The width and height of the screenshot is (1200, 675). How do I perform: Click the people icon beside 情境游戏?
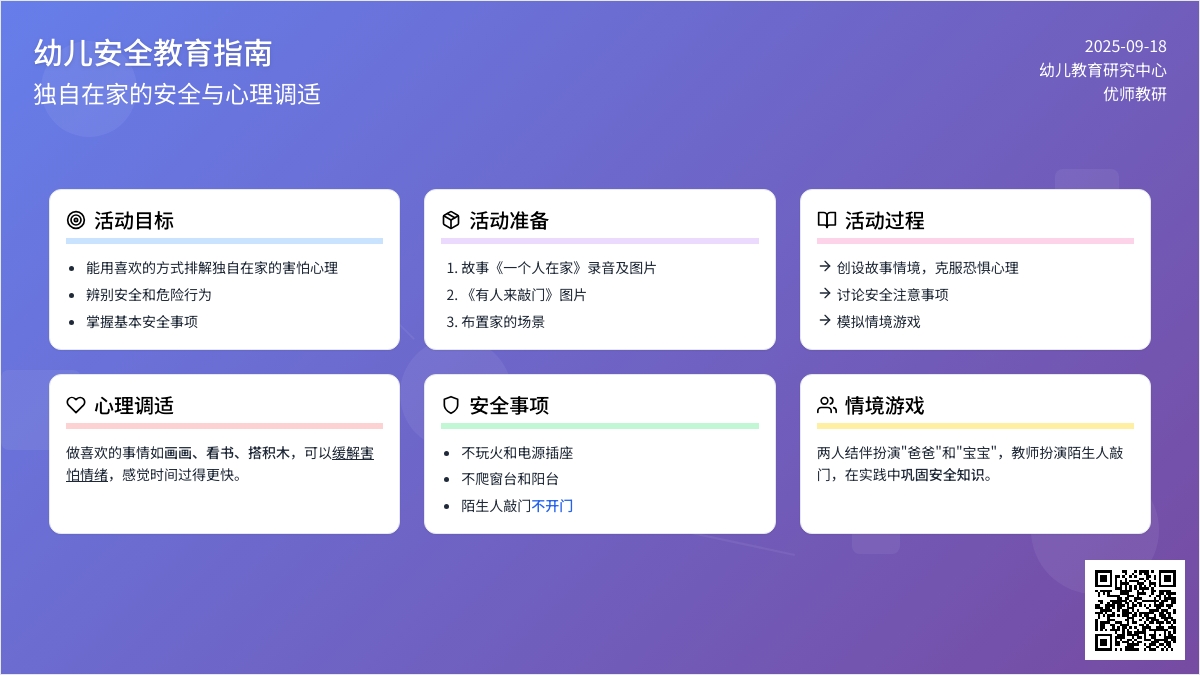826,405
